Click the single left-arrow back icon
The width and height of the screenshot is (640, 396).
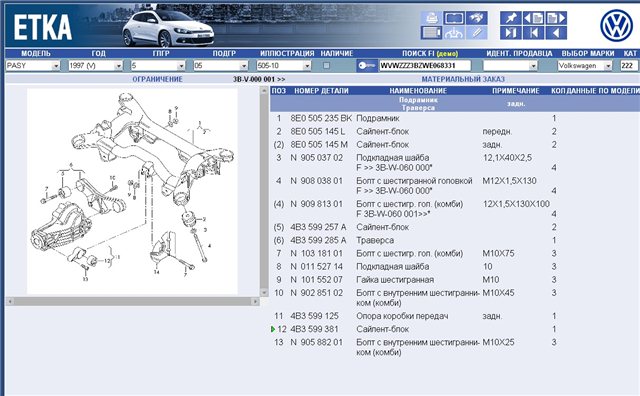click(x=556, y=33)
